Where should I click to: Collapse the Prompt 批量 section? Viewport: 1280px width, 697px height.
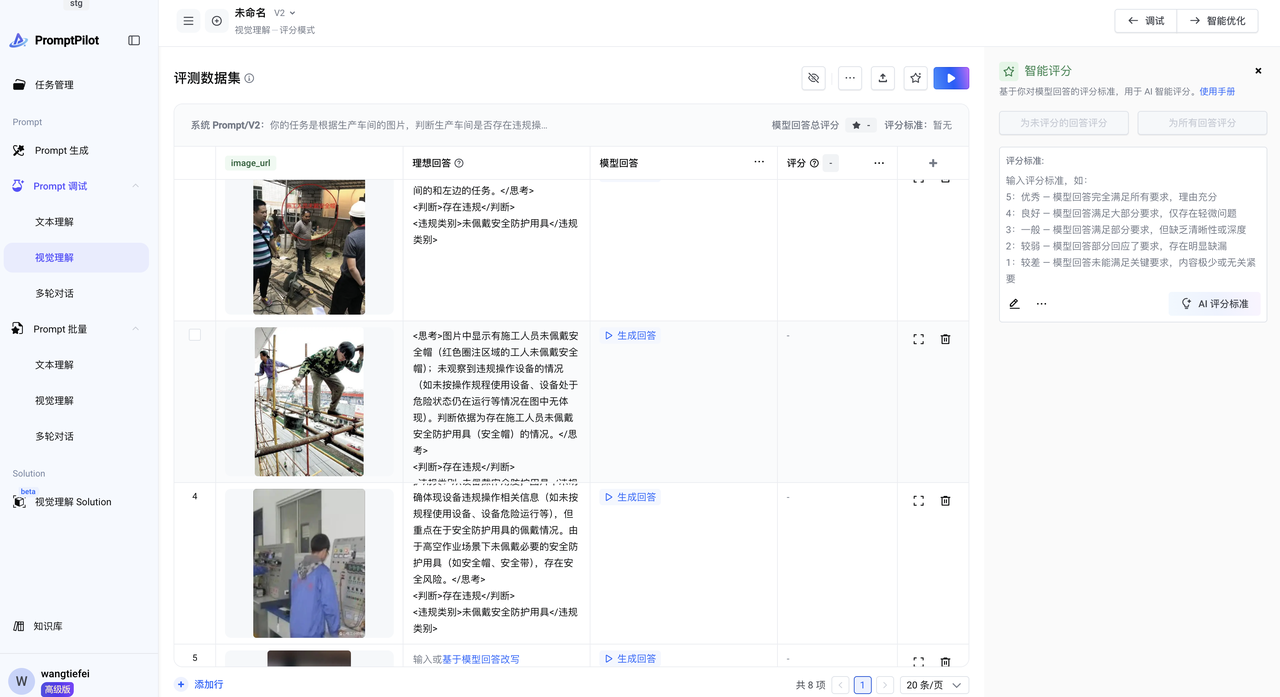135,329
